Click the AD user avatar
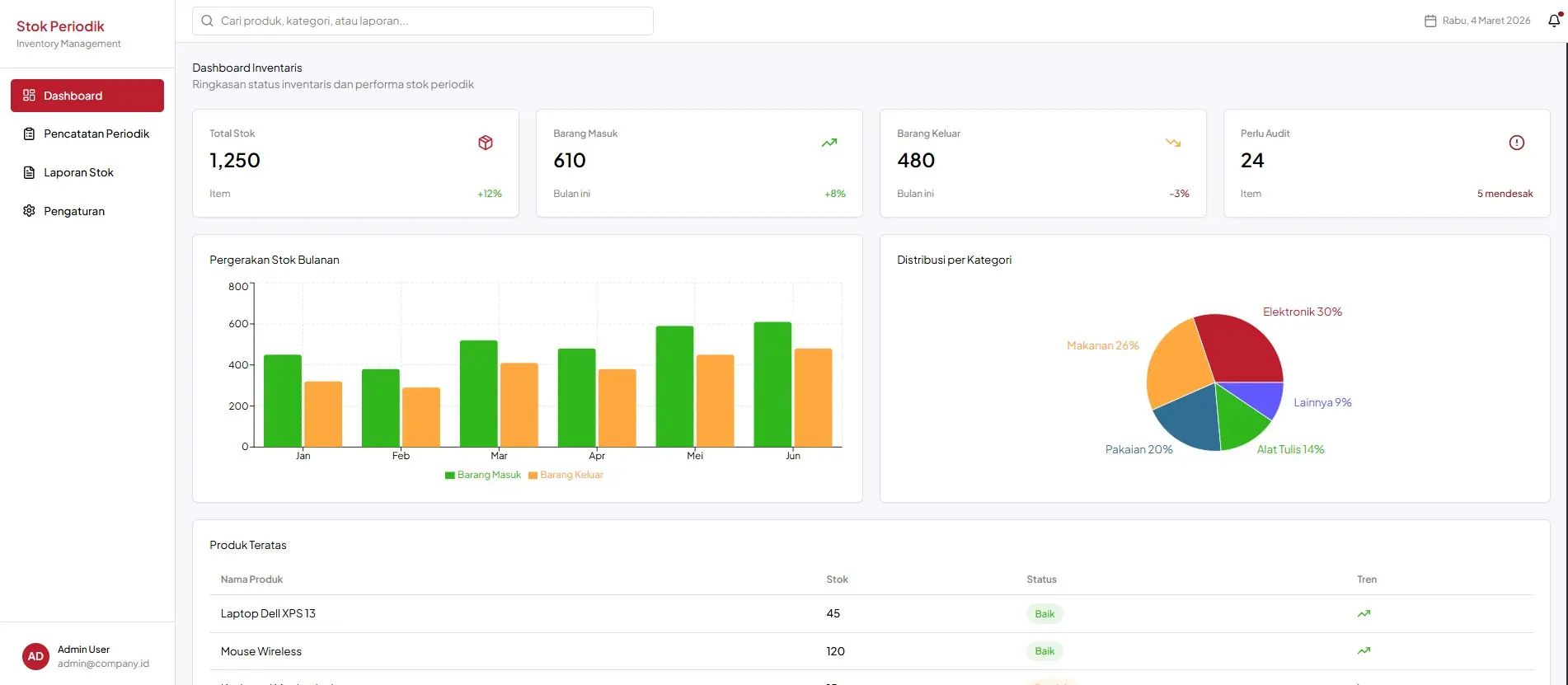This screenshot has height=685, width=1568. [x=35, y=656]
